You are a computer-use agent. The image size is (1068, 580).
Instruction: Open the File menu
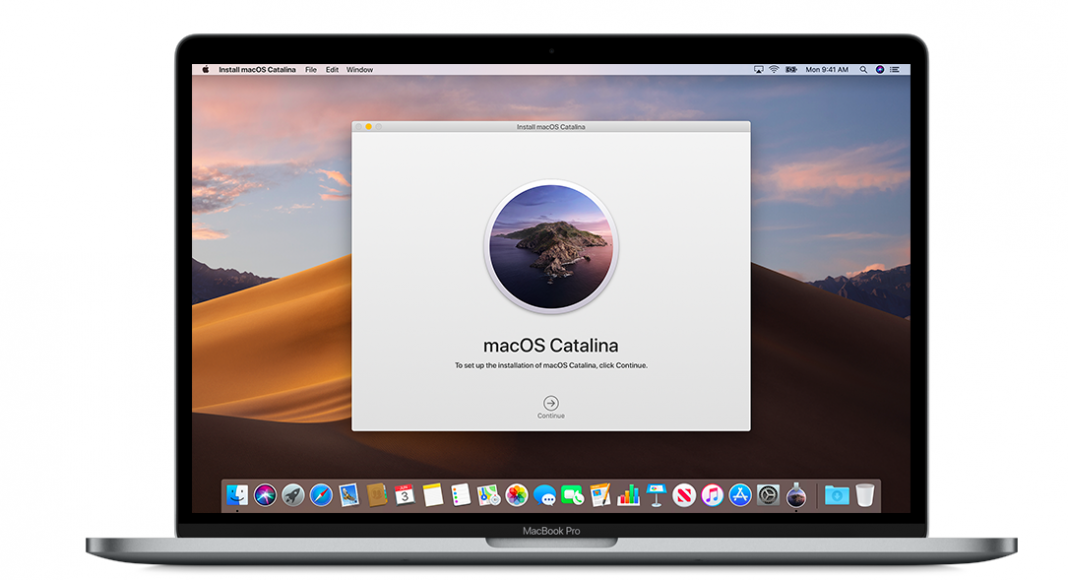(311, 69)
